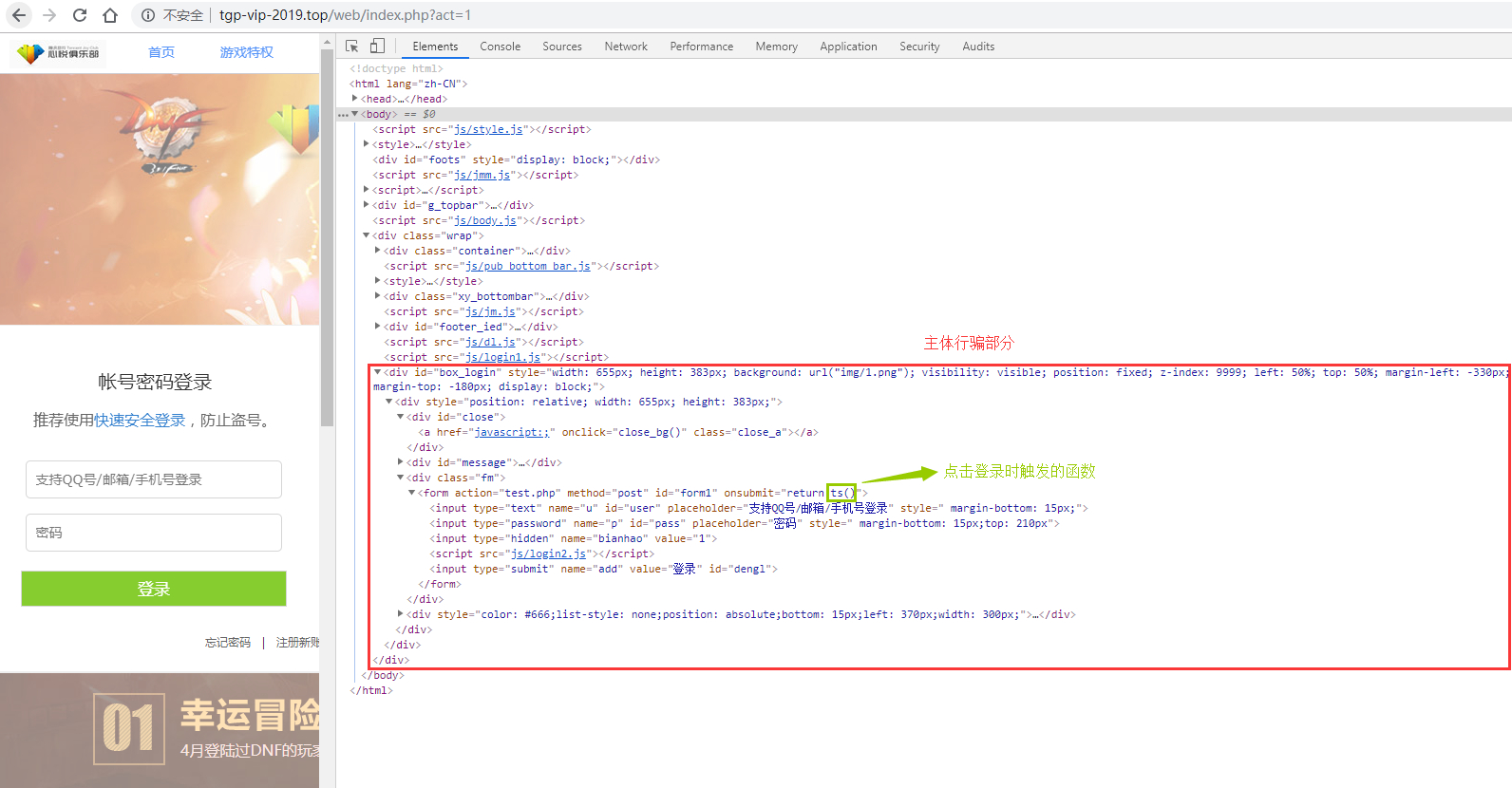Select the input type="password" line
Image resolution: width=1512 pixels, height=788 pixels.
[744, 523]
